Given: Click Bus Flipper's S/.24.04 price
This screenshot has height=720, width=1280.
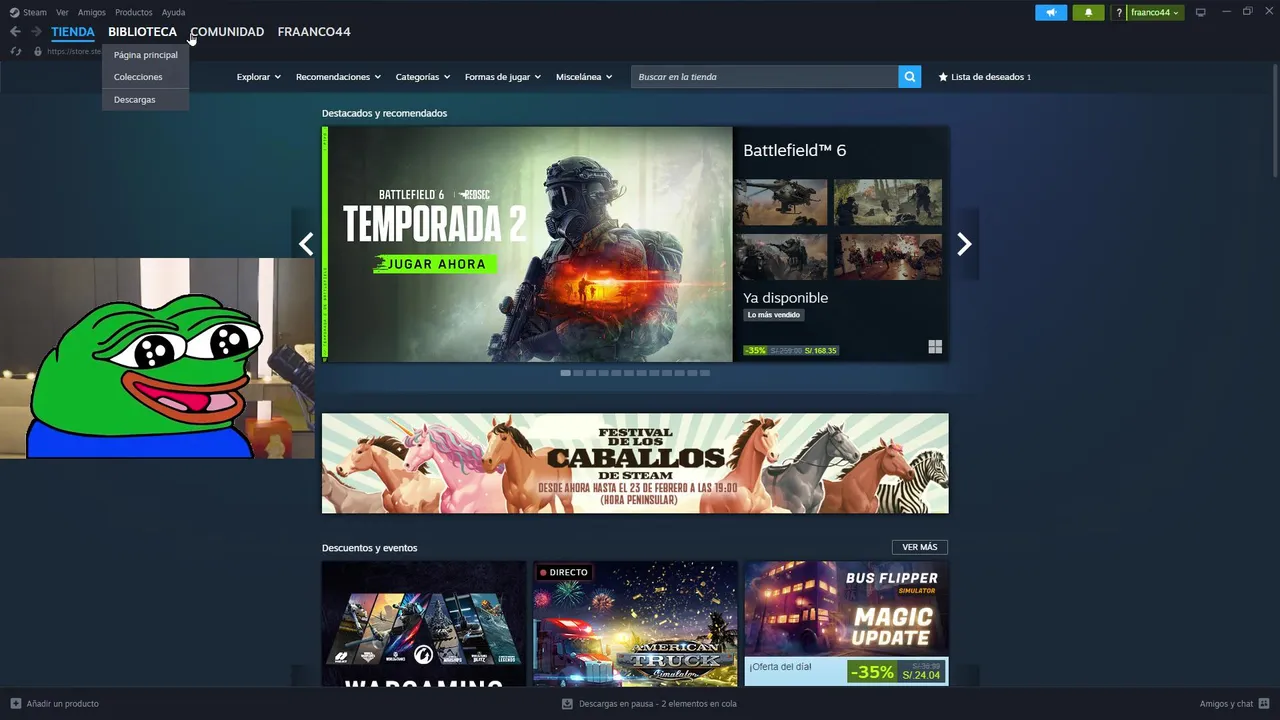Looking at the screenshot, I should coord(921,675).
